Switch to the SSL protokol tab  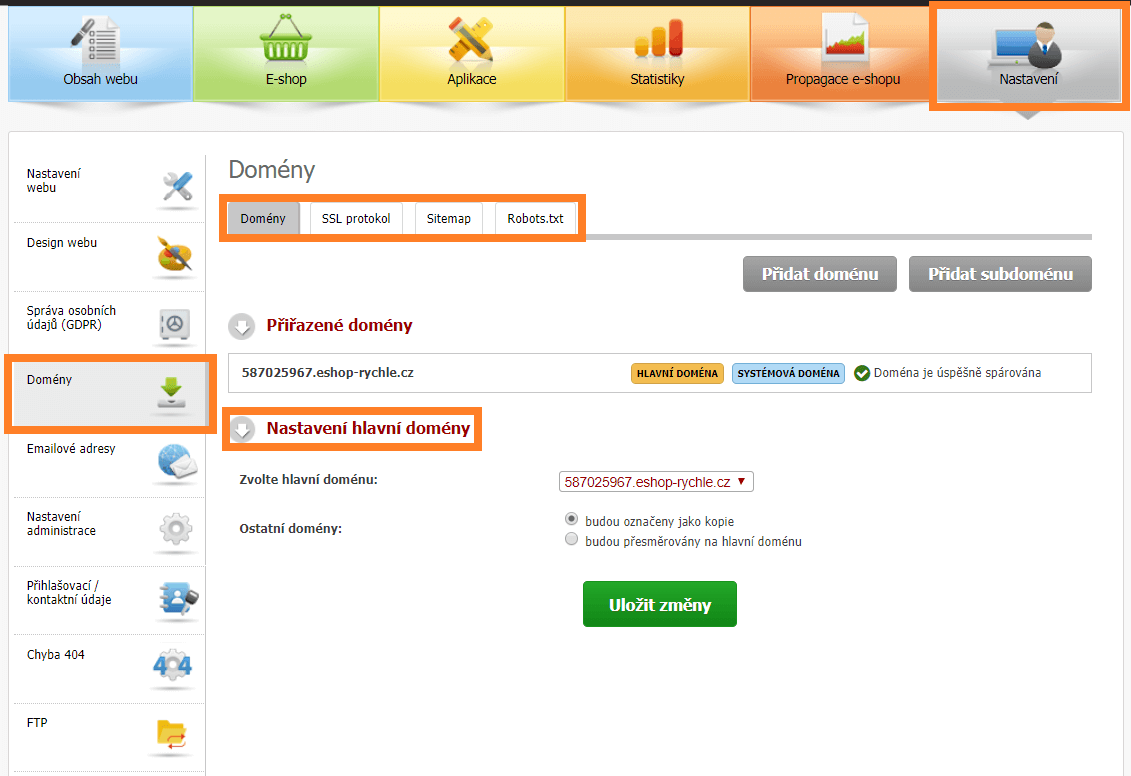click(356, 219)
